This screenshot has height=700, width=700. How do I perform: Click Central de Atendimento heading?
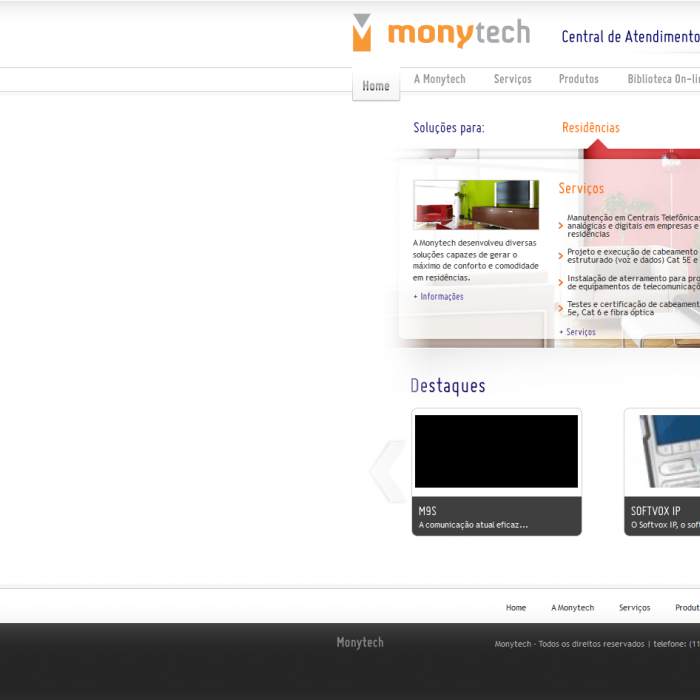[x=630, y=37]
